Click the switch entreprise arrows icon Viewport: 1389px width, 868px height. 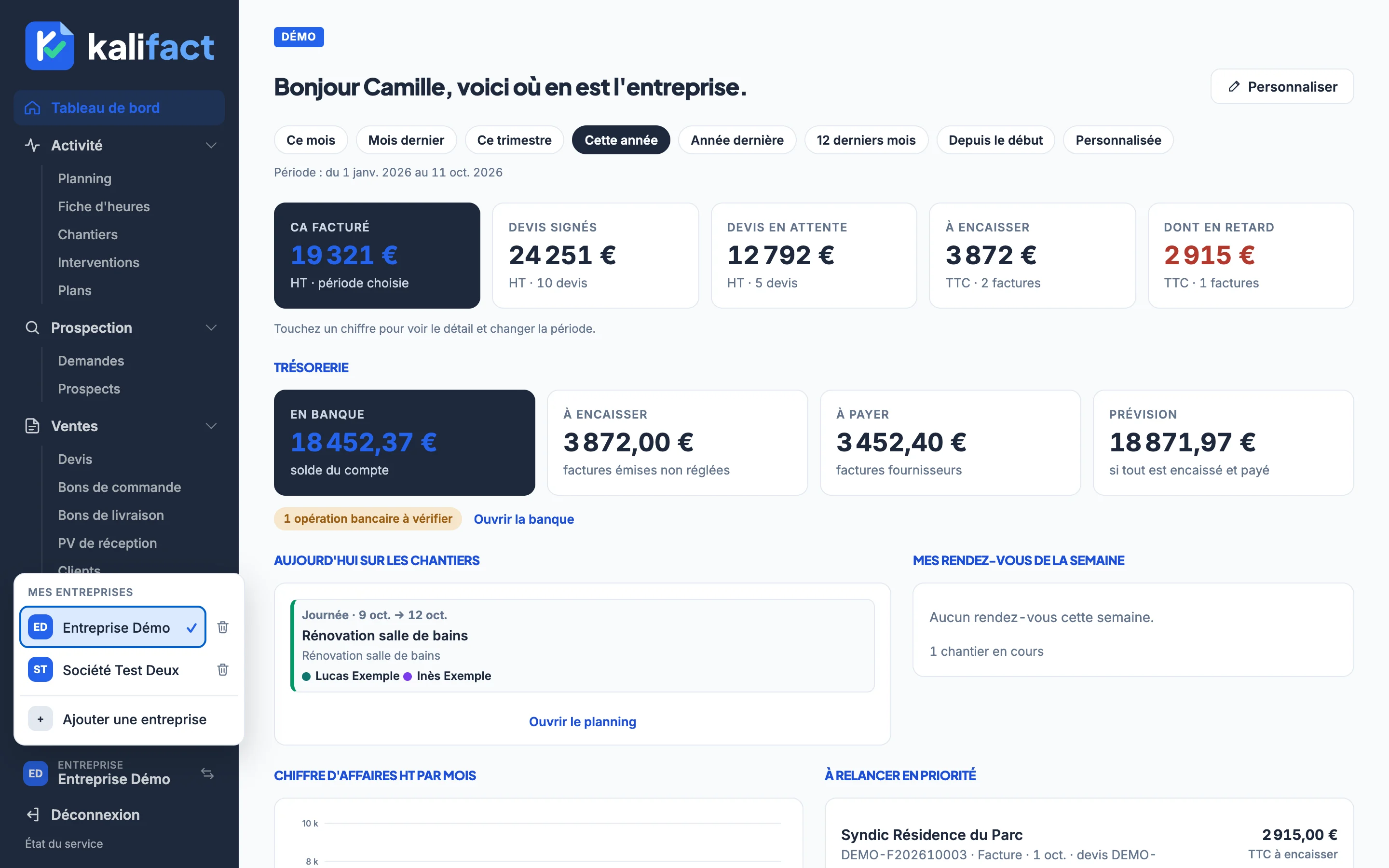pos(207,773)
